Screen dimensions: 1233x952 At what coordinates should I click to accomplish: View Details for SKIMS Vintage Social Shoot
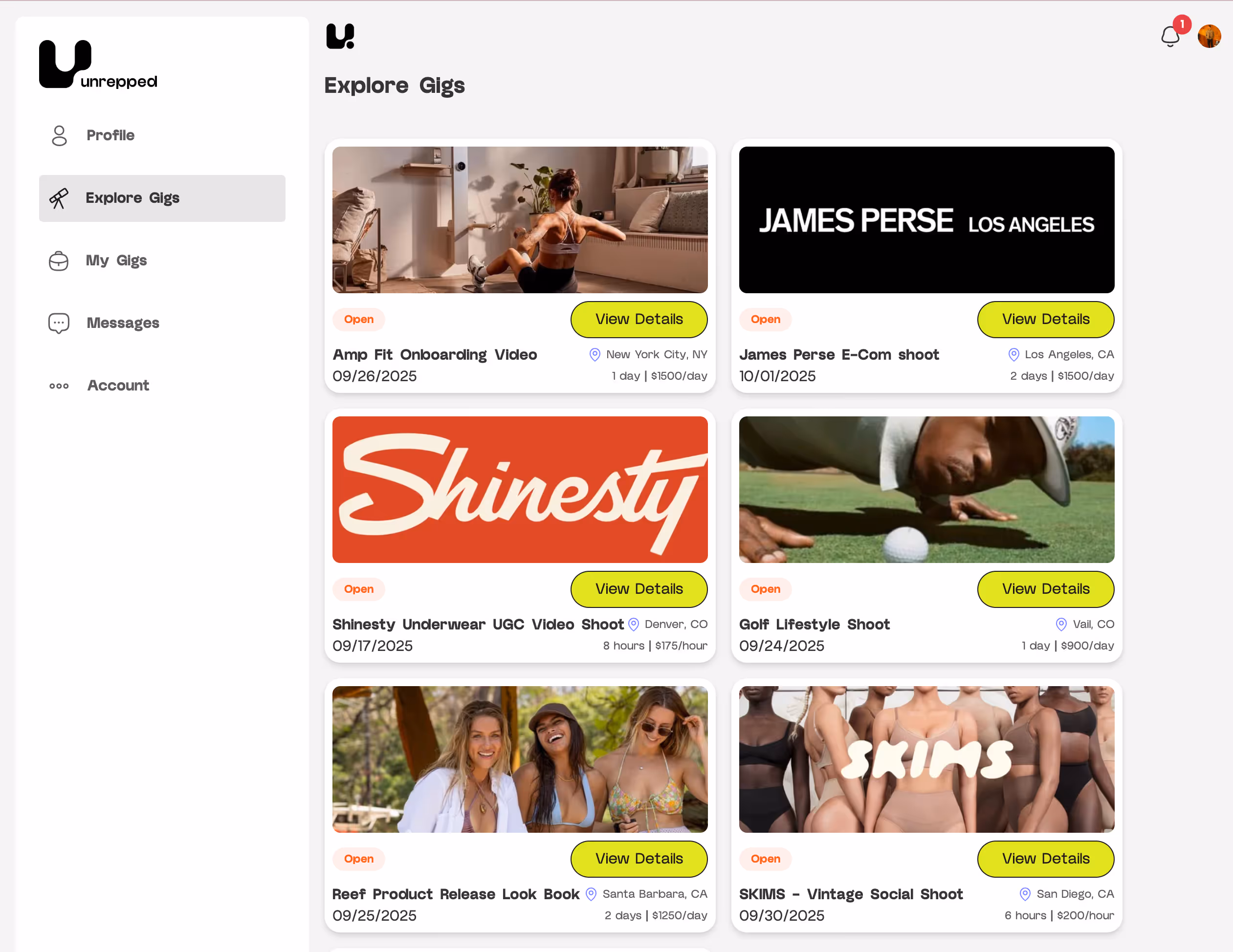click(x=1046, y=859)
